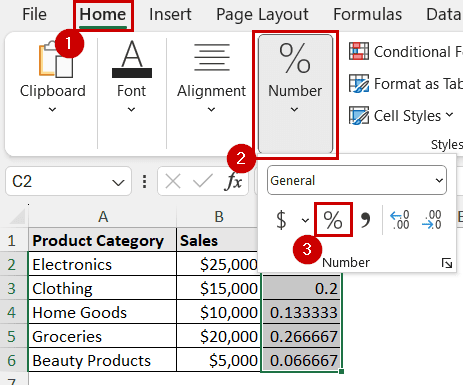This screenshot has width=463, height=385.
Task: Select the Product Category header cell
Action: coord(103,240)
